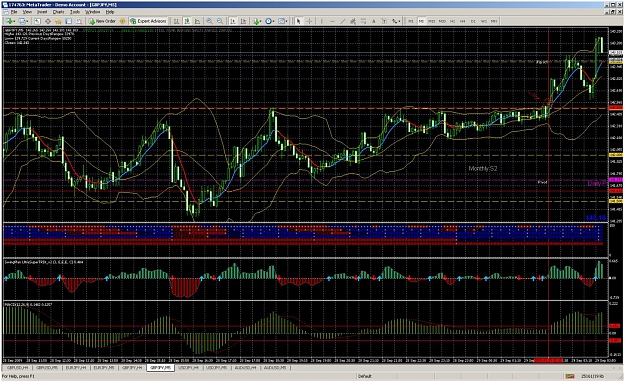Switch chart to bar chart style
Screen dimensions: 625x381
[176, 21]
